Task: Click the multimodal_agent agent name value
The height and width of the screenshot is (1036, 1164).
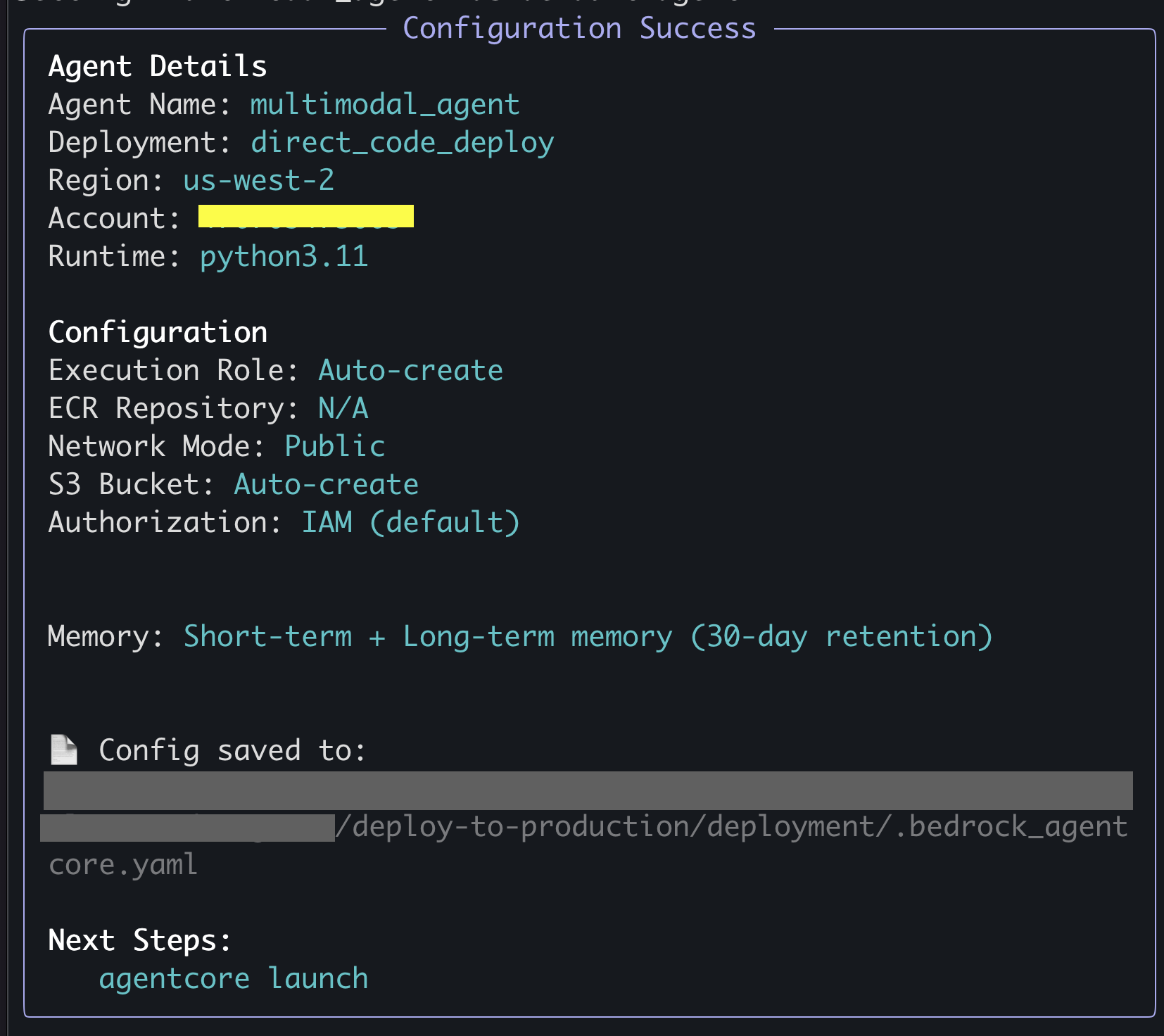Action: click(x=384, y=104)
